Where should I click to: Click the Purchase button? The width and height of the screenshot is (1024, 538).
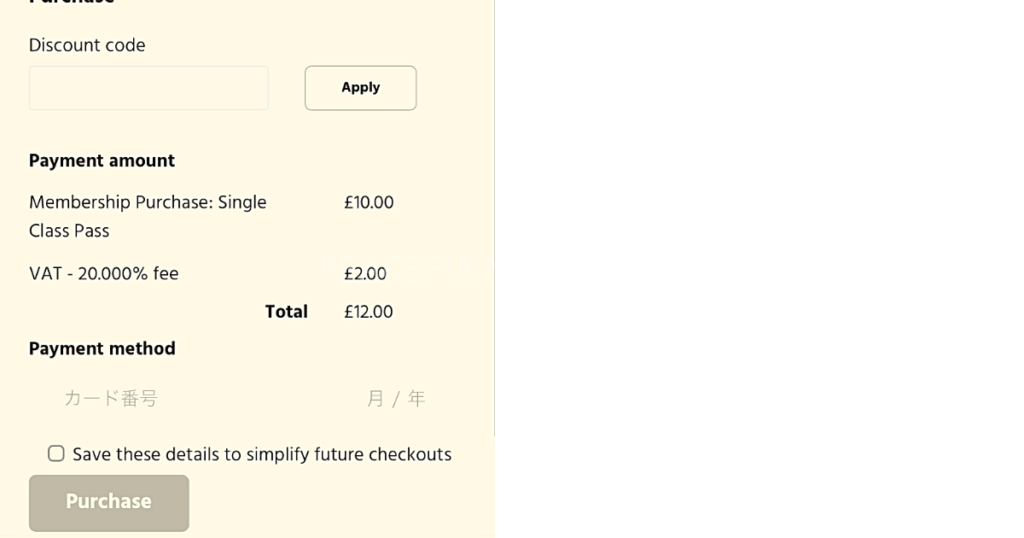click(109, 502)
